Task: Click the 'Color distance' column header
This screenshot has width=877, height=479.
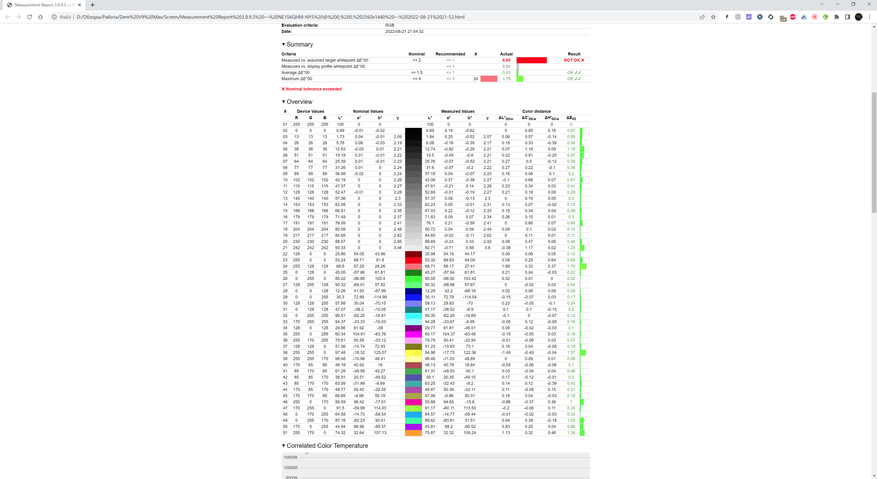Action: pyautogui.click(x=536, y=111)
